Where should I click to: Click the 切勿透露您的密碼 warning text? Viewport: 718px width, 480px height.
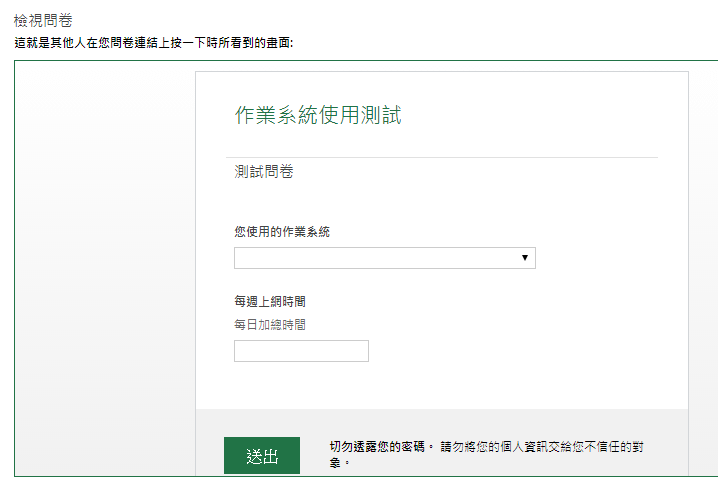tap(377, 446)
